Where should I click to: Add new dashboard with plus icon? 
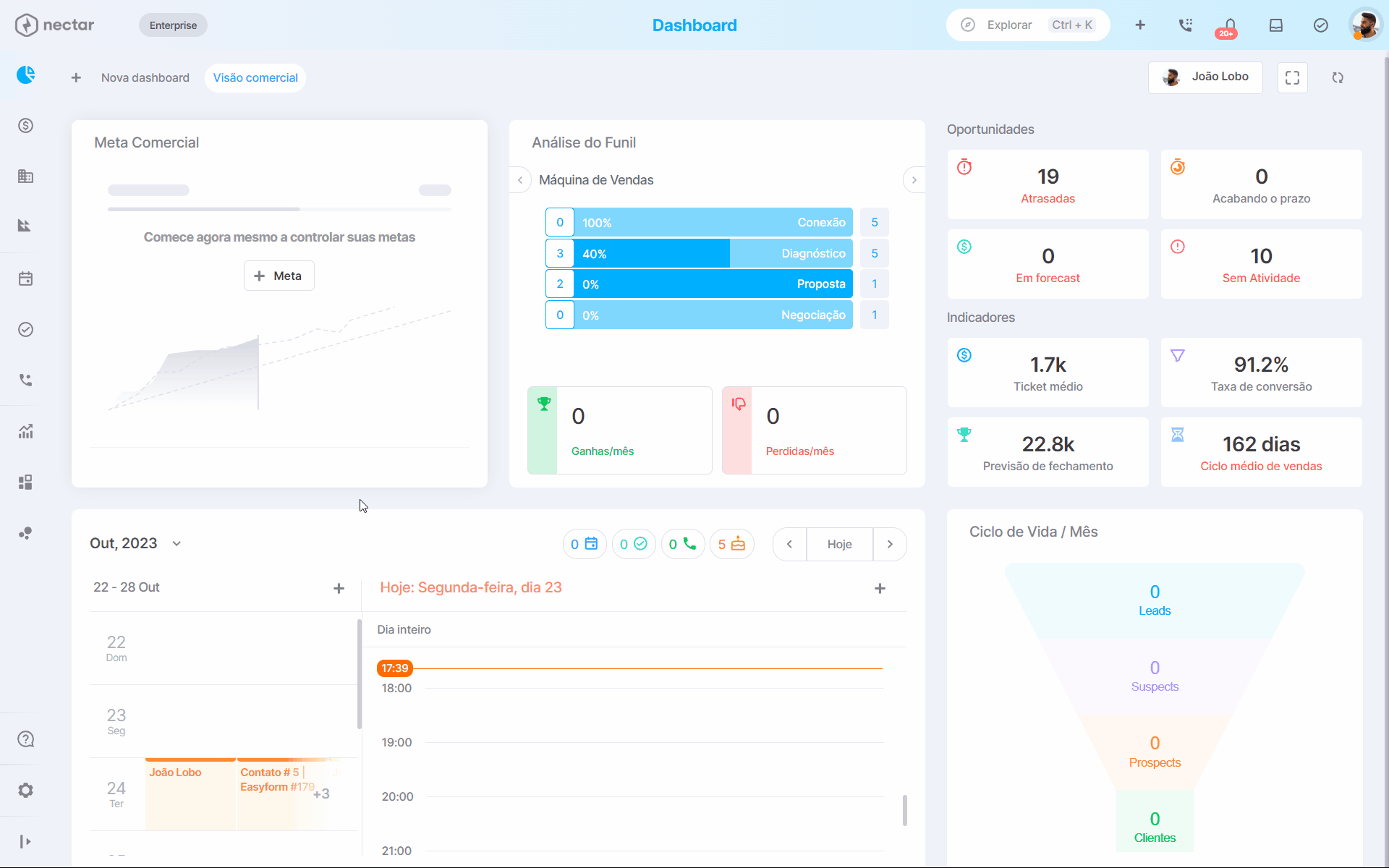[x=76, y=77]
